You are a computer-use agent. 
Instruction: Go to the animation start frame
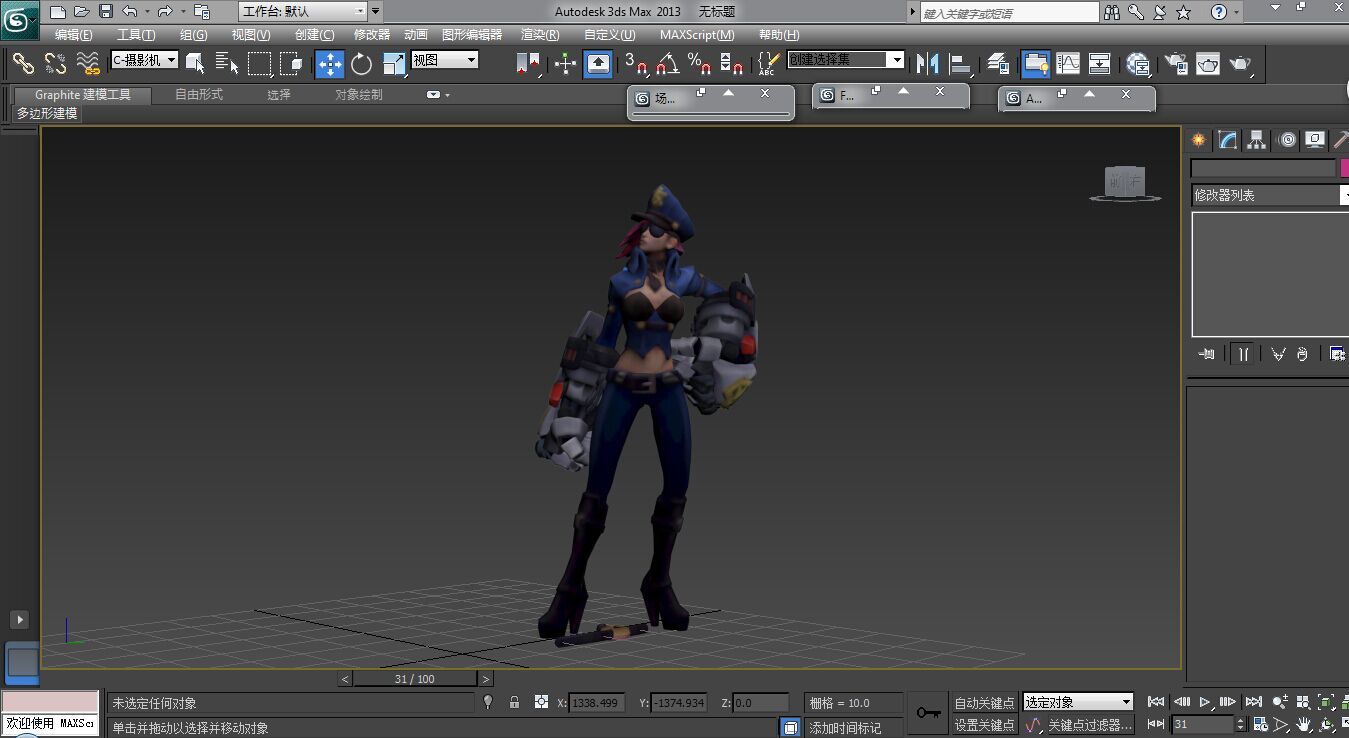coord(1156,702)
